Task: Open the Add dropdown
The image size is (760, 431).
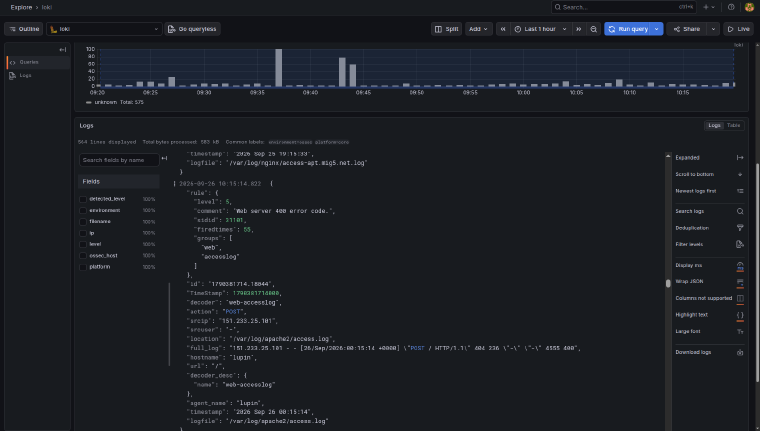Action: pyautogui.click(x=478, y=29)
